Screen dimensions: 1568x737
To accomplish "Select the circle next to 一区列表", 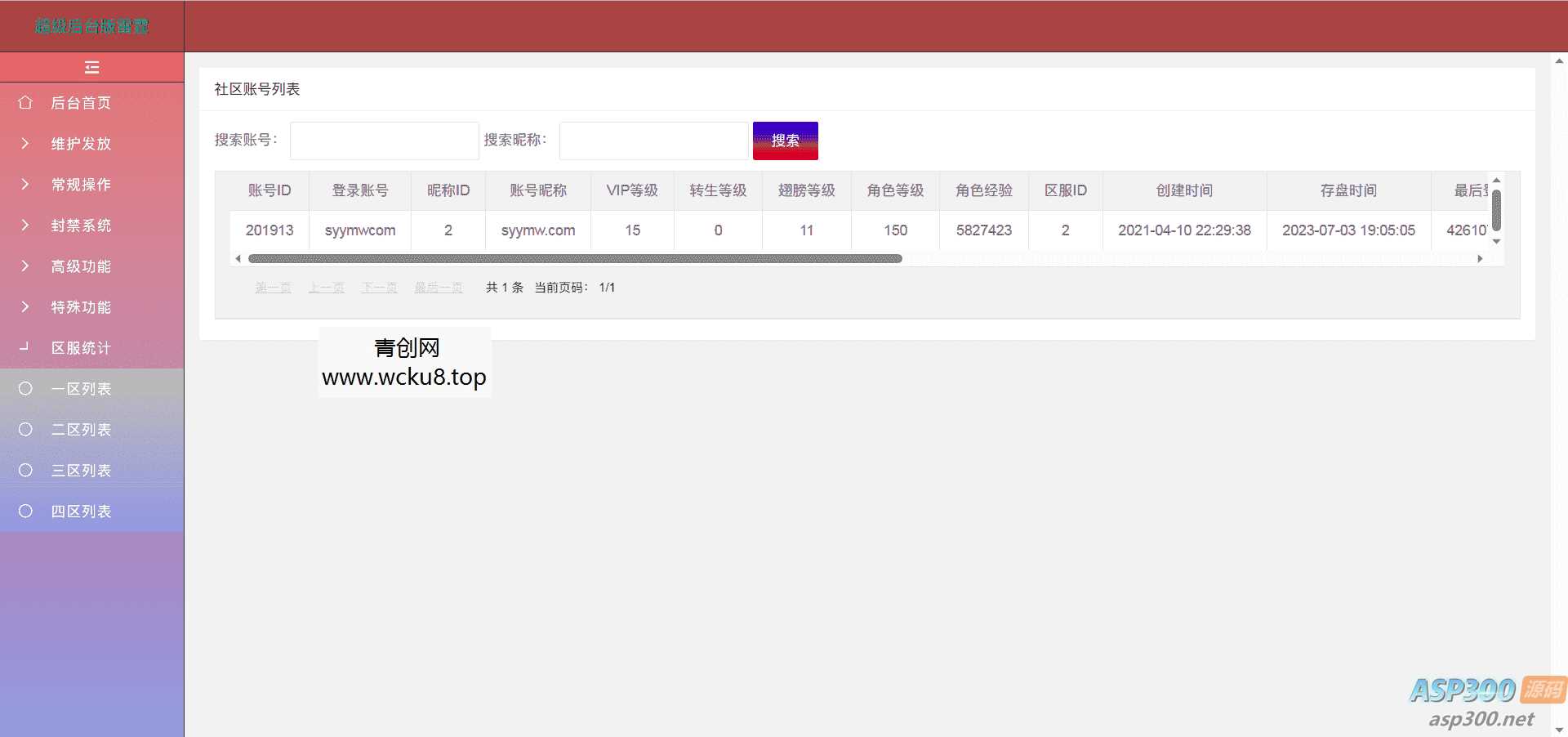I will point(24,388).
